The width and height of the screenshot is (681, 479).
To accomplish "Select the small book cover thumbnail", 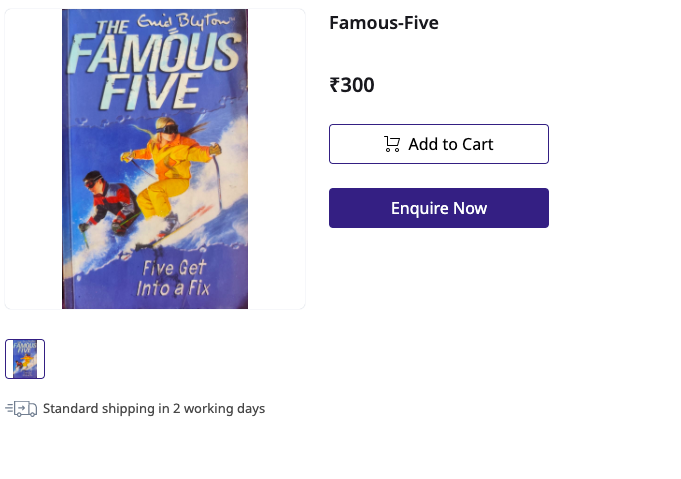I will (x=25, y=359).
